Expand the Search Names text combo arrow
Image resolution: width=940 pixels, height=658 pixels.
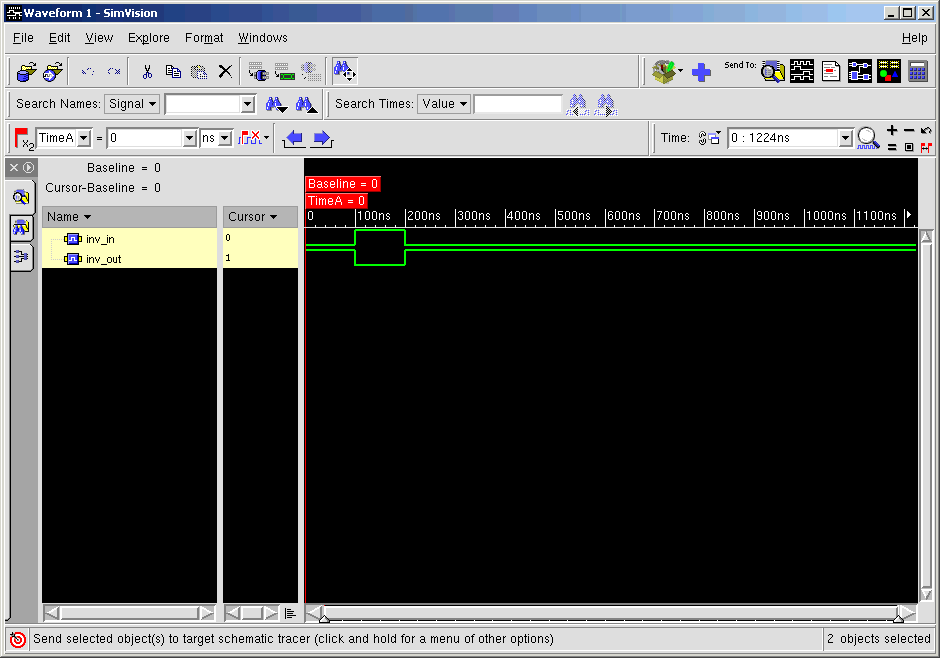(248, 104)
